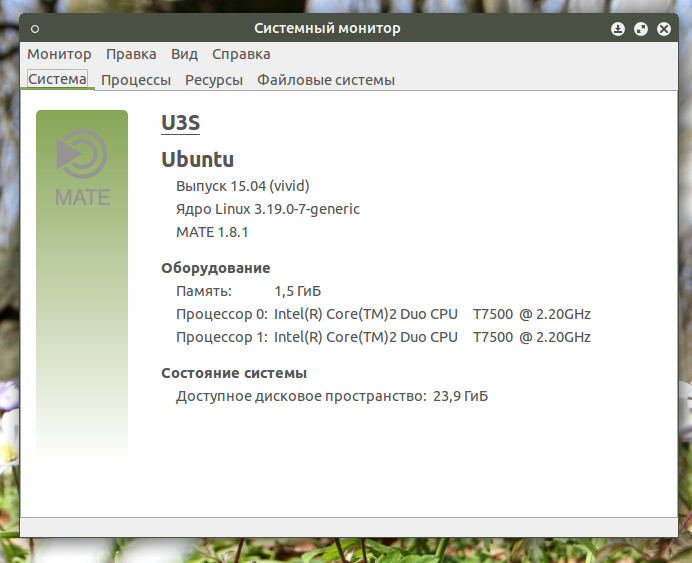Click the Оборудование section heading

216,268
